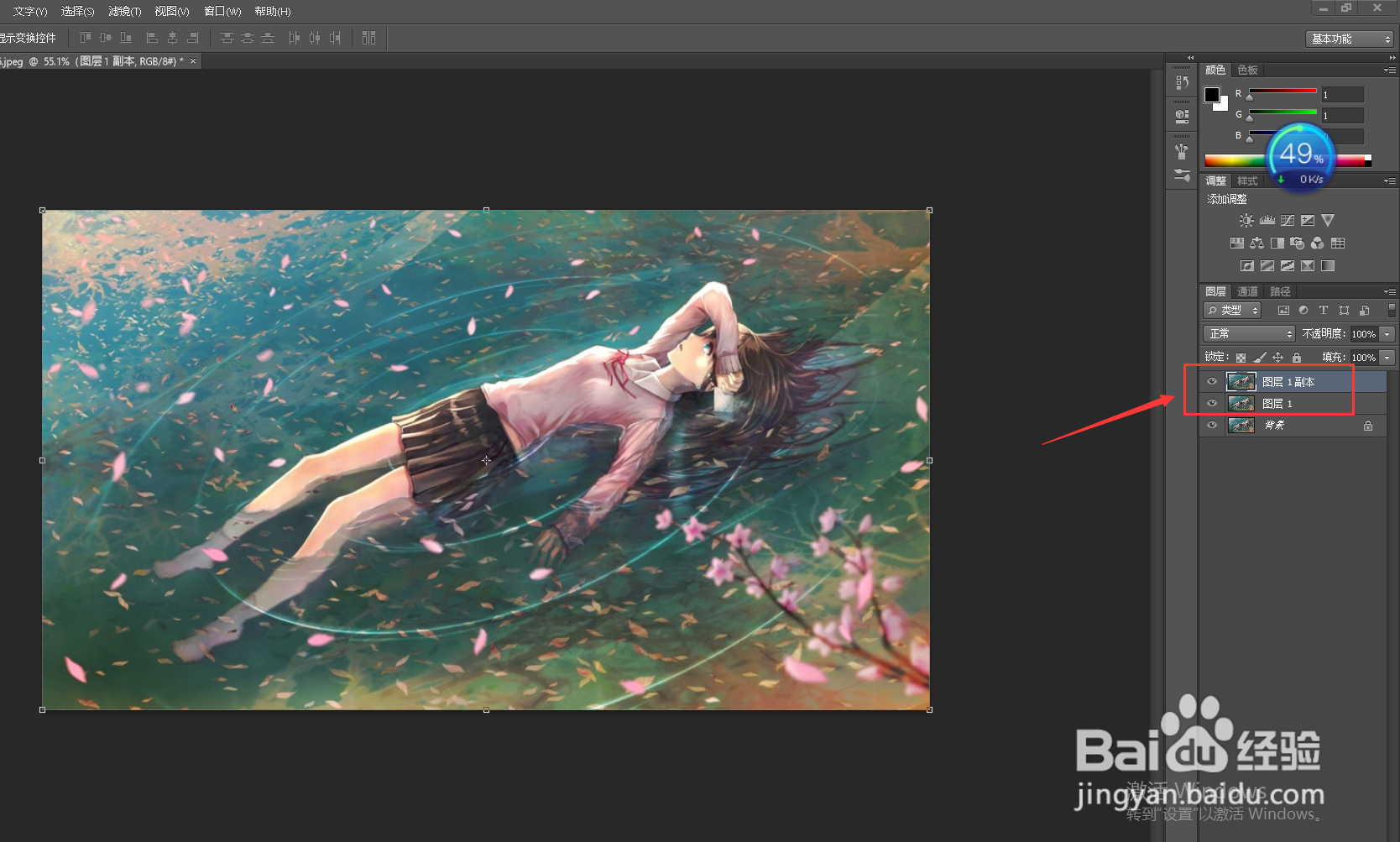
Task: Click in the R value field
Action: (x=1342, y=95)
